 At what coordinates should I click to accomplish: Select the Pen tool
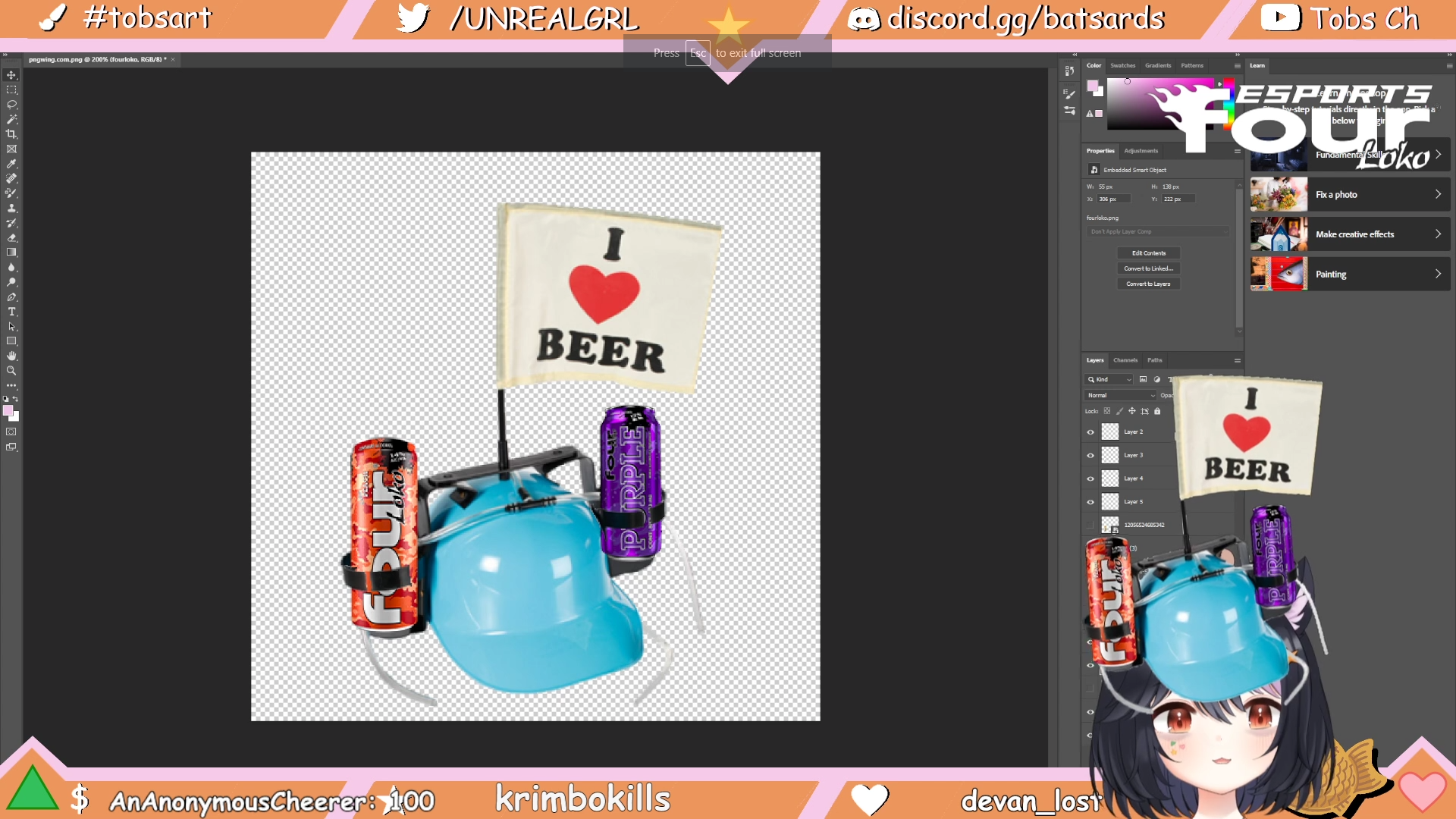click(x=11, y=297)
